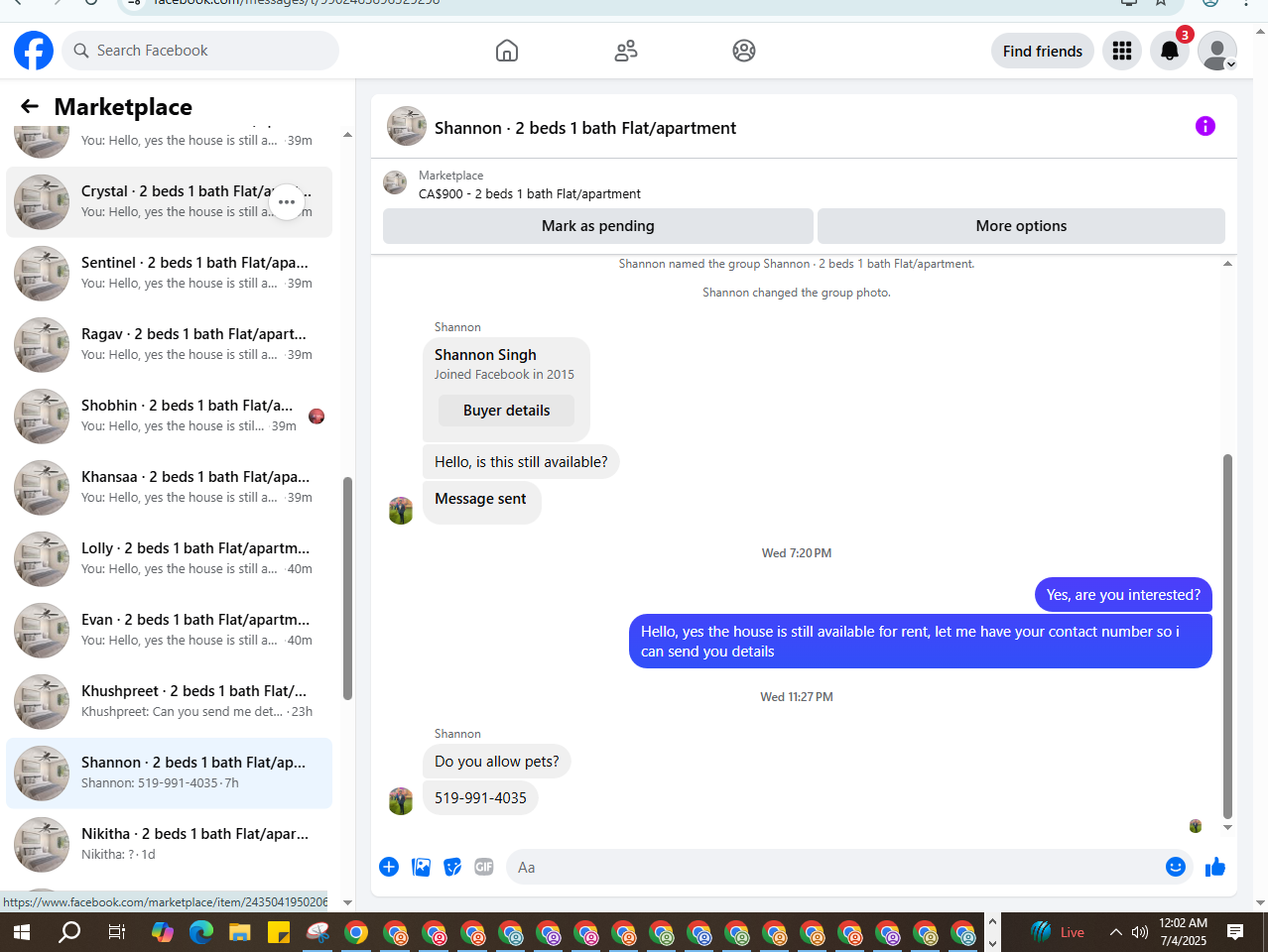The image size is (1268, 952).
Task: Open the Windows Start menu
Action: tap(21, 932)
